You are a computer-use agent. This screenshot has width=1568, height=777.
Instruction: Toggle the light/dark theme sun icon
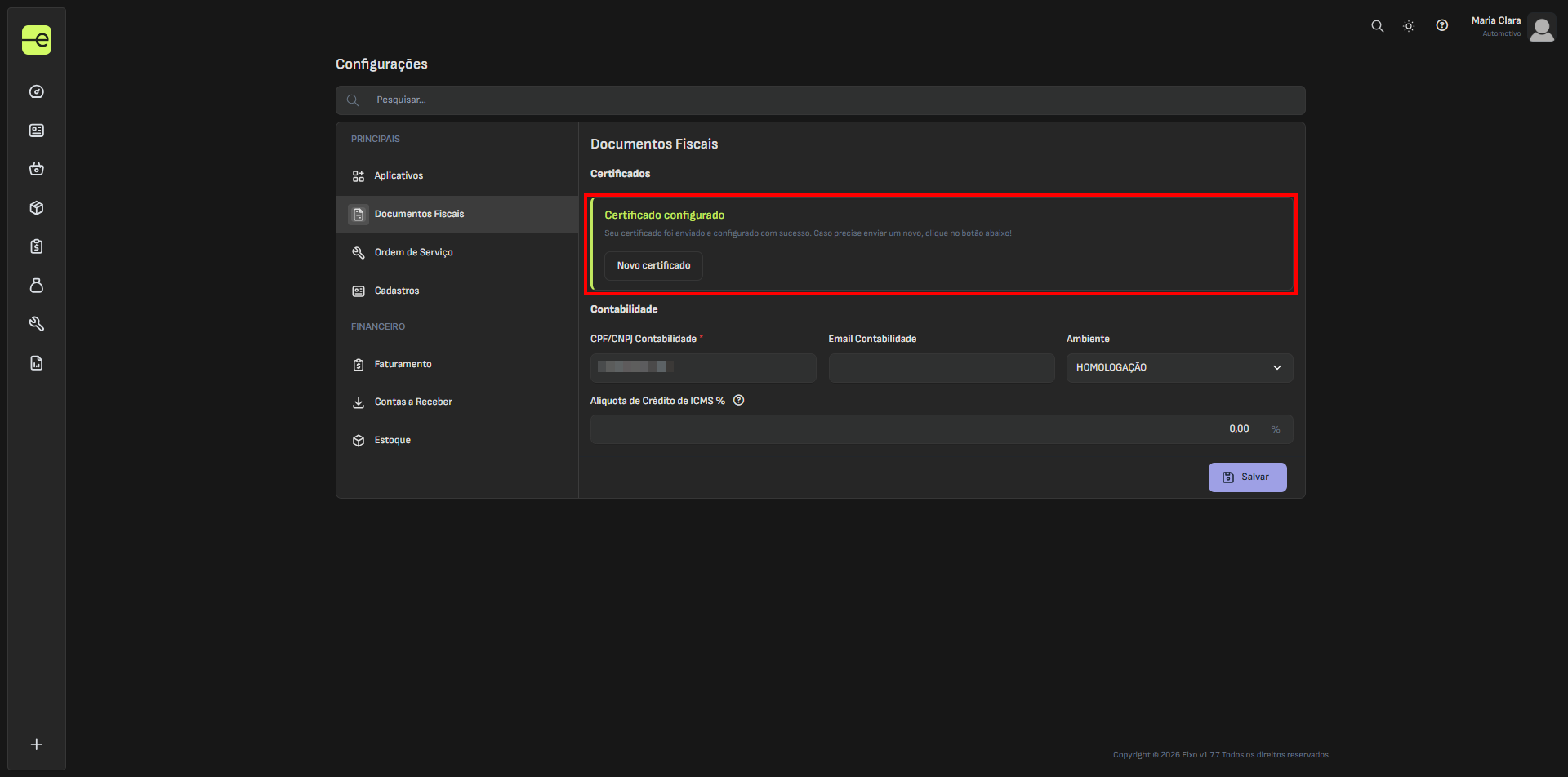pyautogui.click(x=1409, y=26)
